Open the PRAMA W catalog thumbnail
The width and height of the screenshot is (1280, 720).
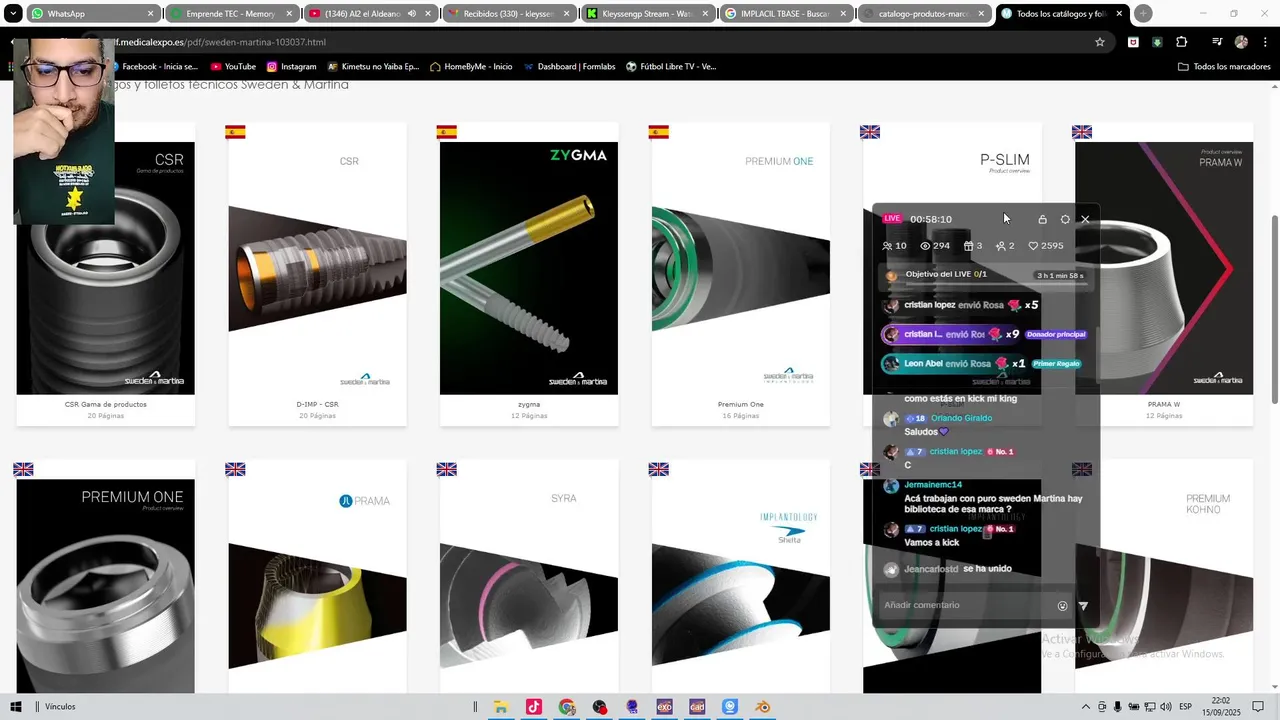1164,268
